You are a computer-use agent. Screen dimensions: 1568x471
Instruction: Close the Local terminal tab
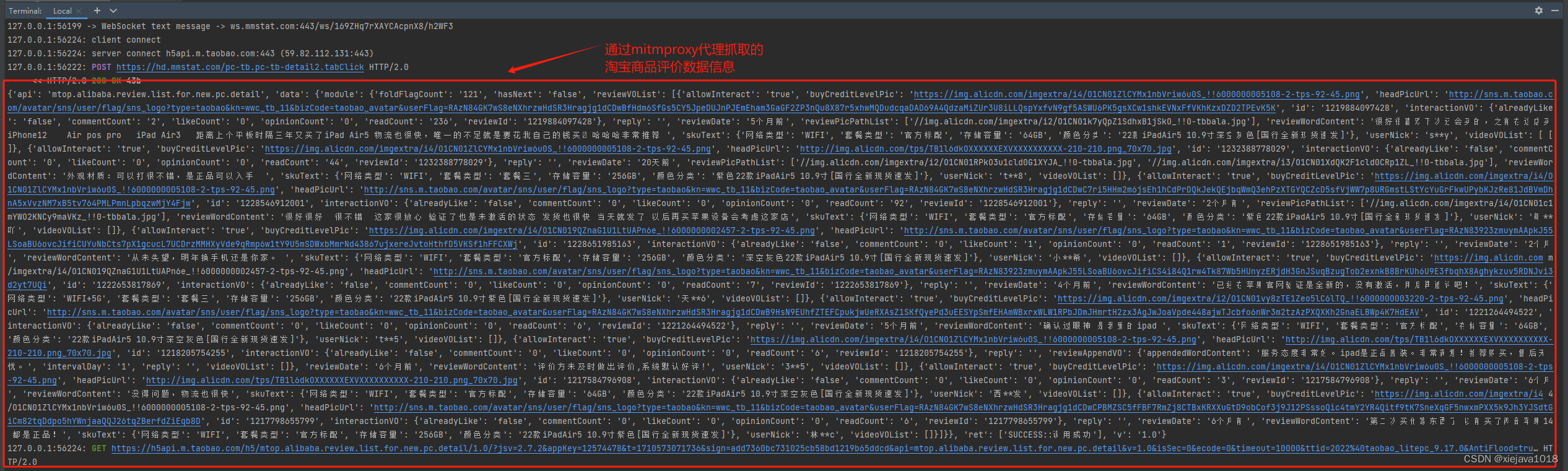[x=79, y=11]
